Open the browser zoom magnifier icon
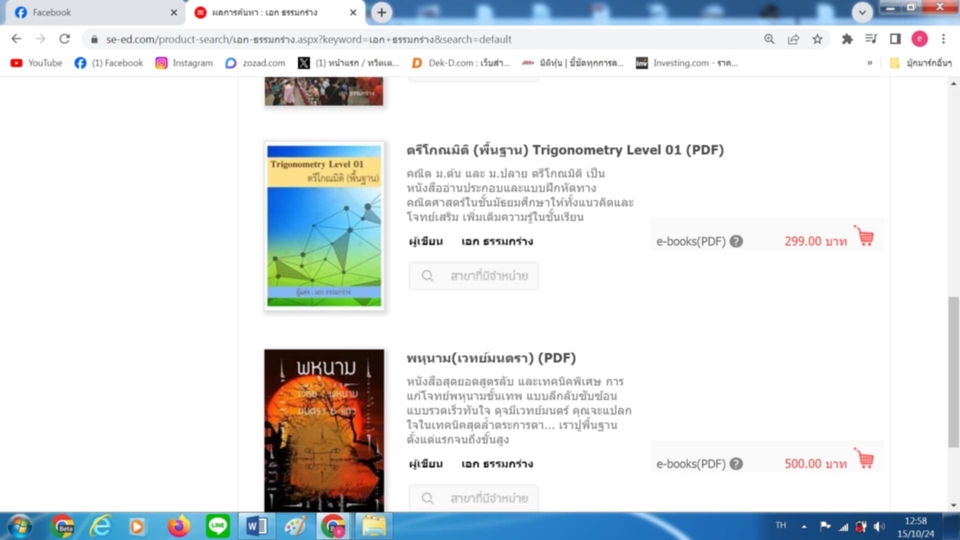Image resolution: width=960 pixels, height=540 pixels. (769, 39)
